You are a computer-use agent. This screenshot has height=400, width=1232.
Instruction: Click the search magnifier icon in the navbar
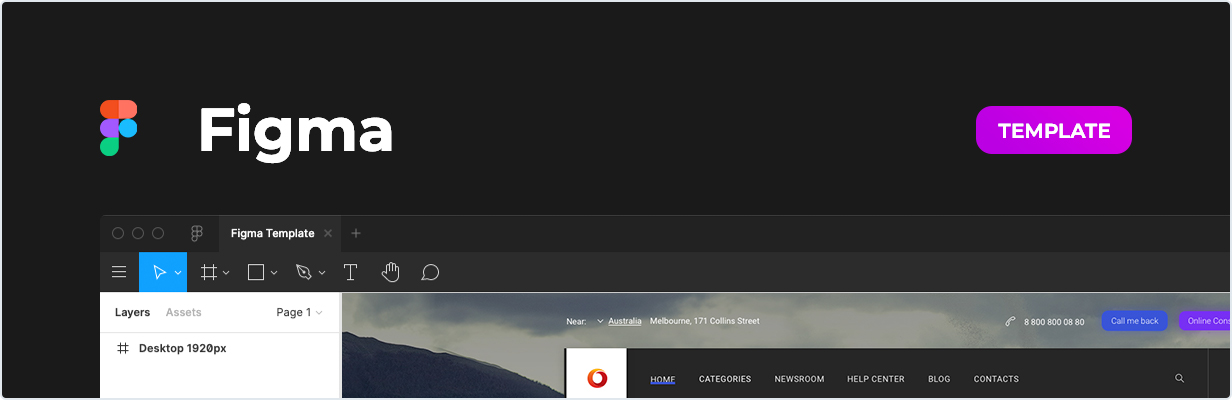point(1180,379)
